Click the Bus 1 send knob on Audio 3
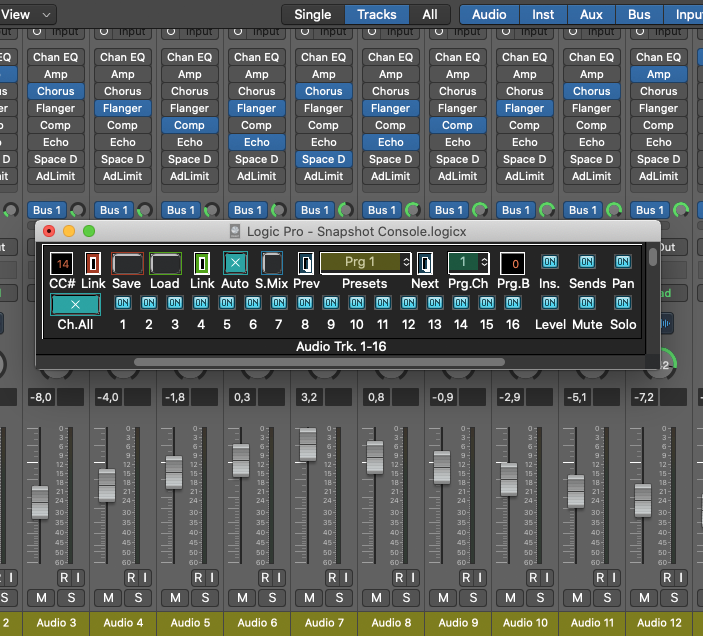Screen dimensions: 703x636 (x=77, y=210)
